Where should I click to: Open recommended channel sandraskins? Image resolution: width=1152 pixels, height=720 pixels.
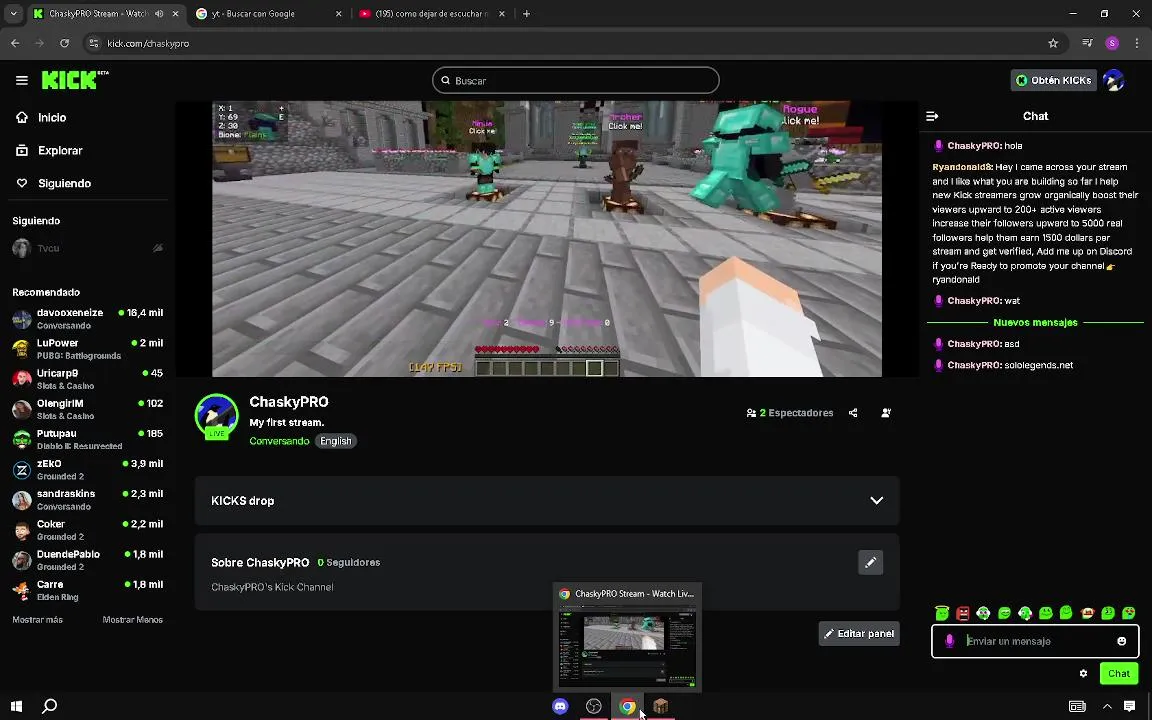pos(87,500)
